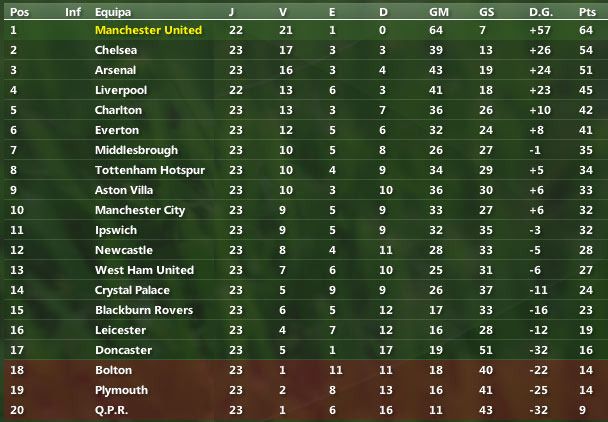Open Liverpool's team row

119,90
